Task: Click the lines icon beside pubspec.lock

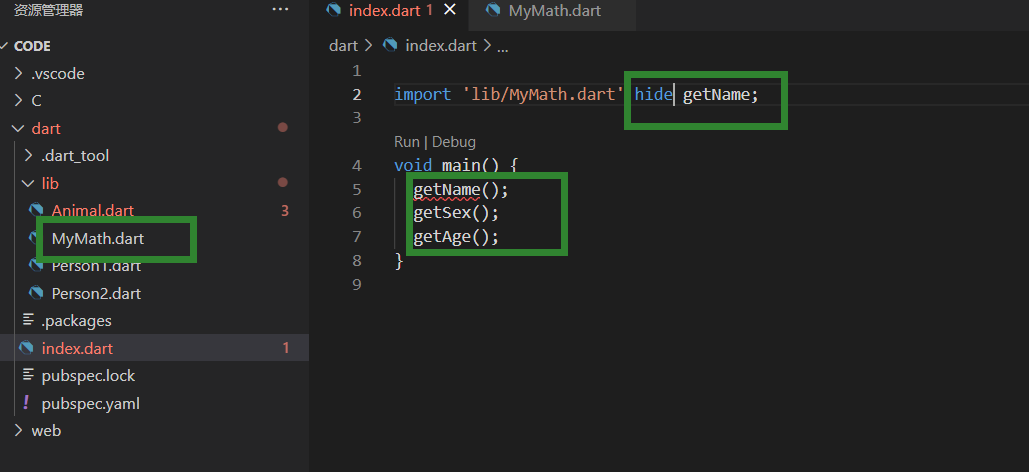Action: pyautogui.click(x=28, y=375)
